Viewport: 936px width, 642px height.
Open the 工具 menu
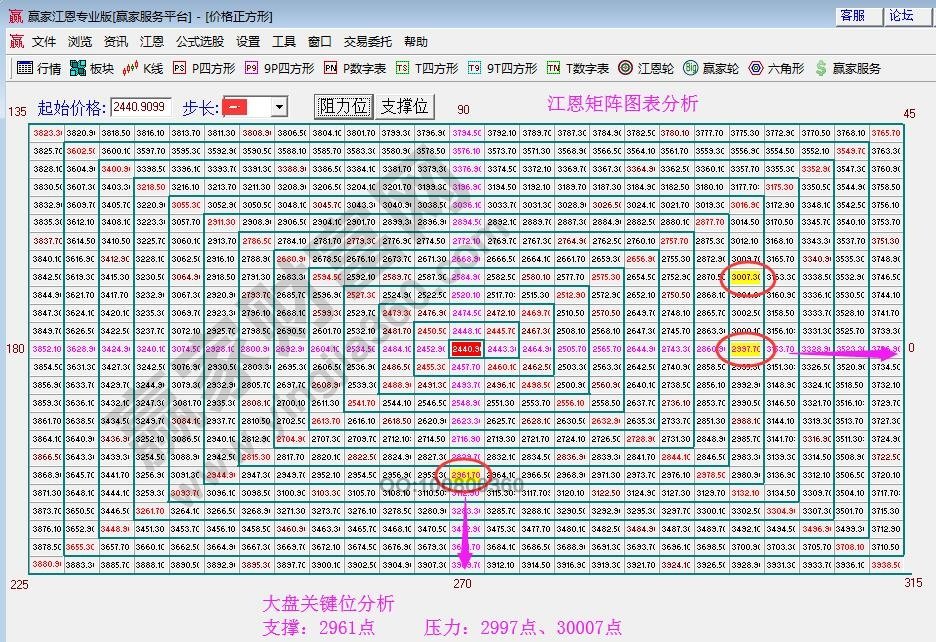285,42
